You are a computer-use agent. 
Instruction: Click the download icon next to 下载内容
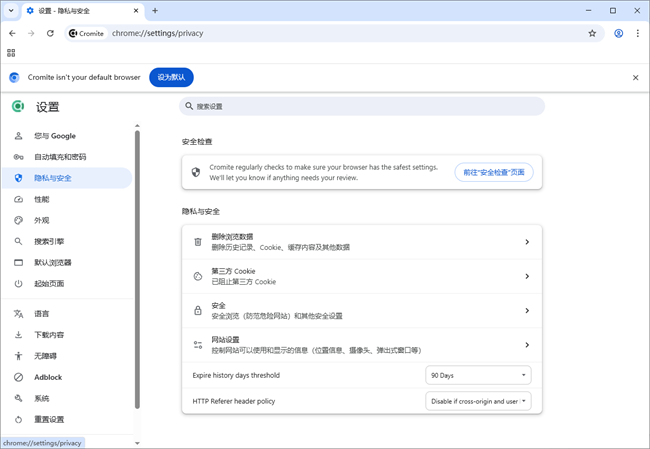(x=18, y=335)
